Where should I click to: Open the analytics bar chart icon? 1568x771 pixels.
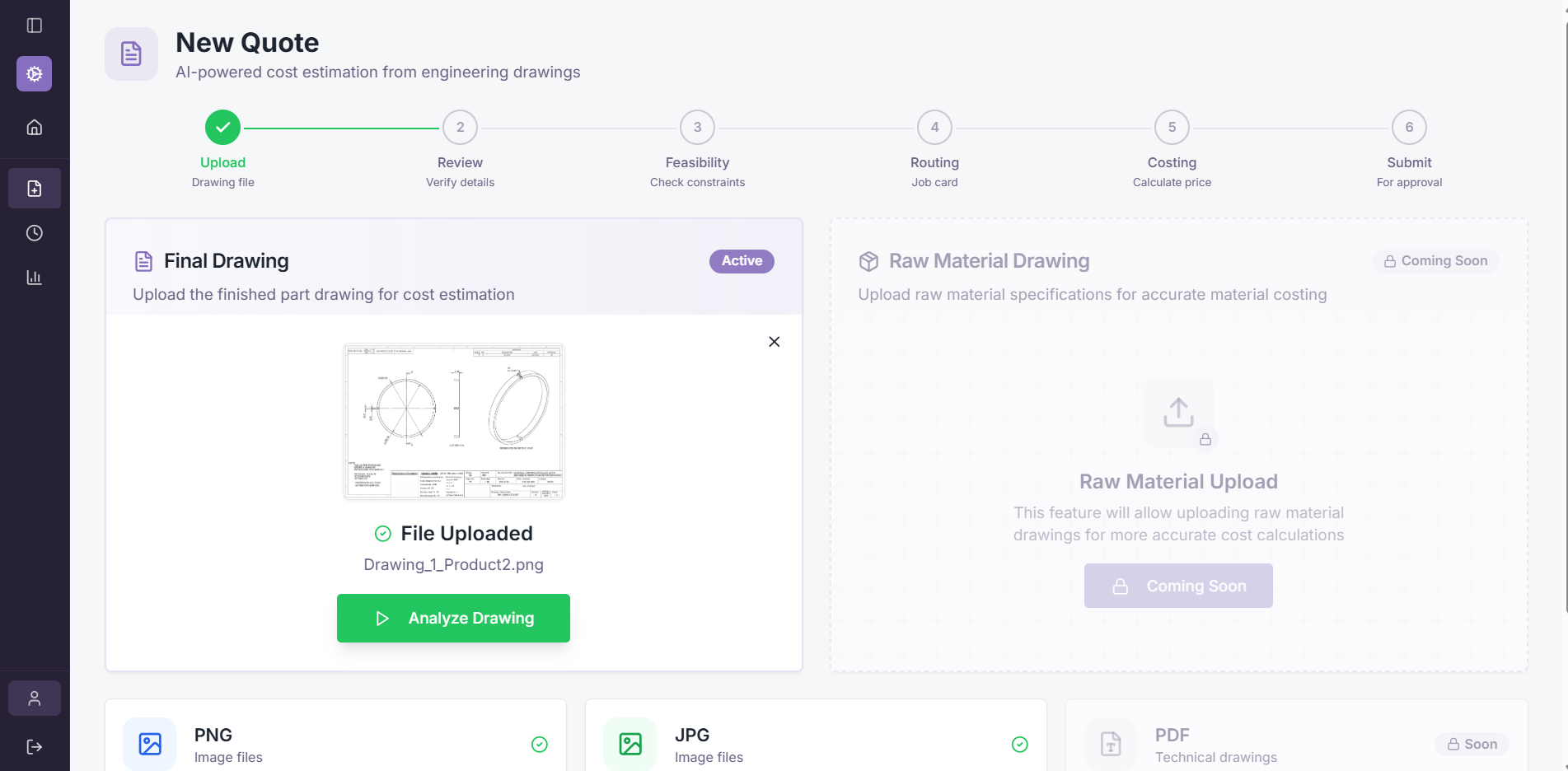pos(35,278)
